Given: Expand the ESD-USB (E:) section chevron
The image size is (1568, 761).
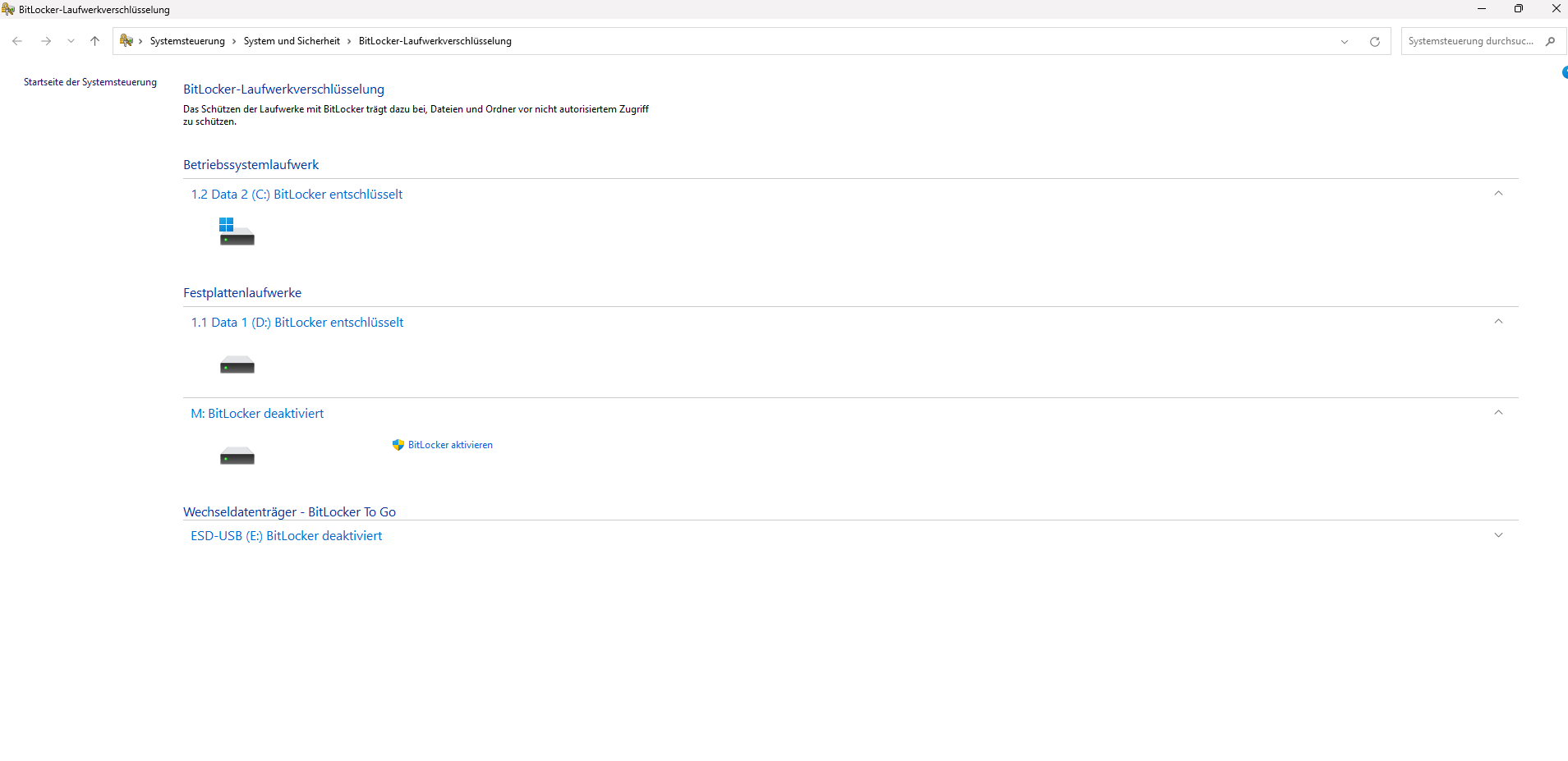Looking at the screenshot, I should tap(1498, 535).
